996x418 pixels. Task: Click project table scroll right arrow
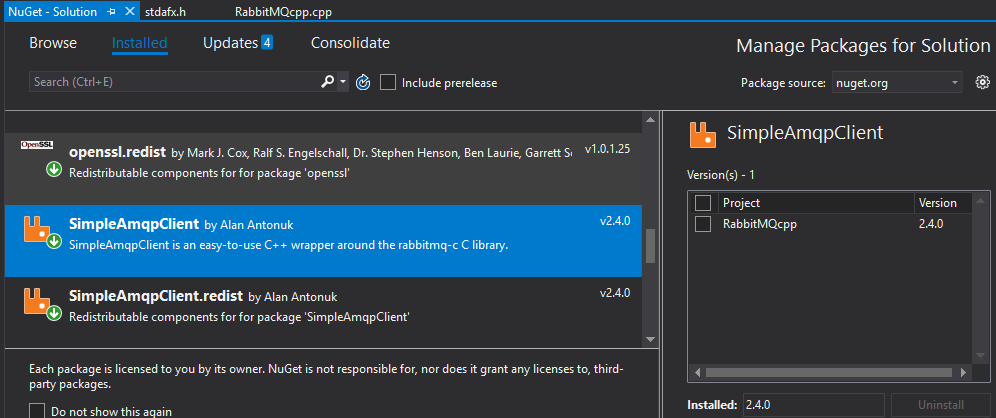click(x=964, y=372)
